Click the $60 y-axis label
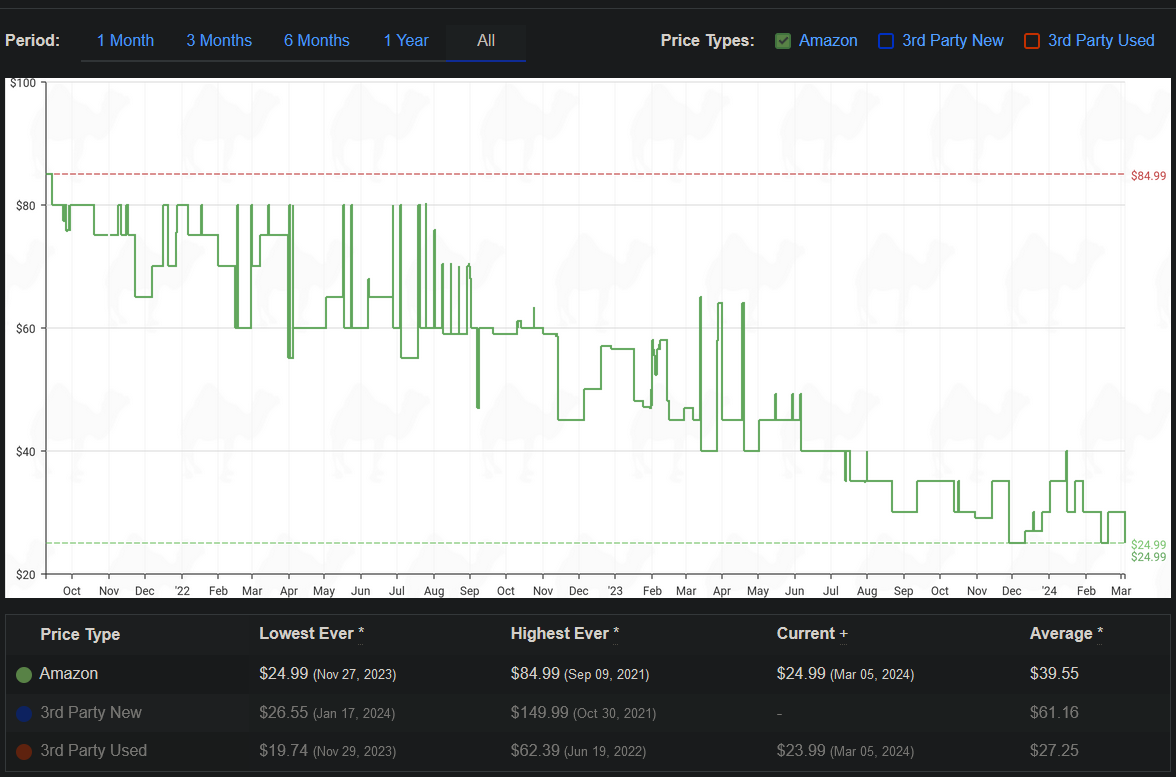The height and width of the screenshot is (777, 1176). [x=26, y=328]
